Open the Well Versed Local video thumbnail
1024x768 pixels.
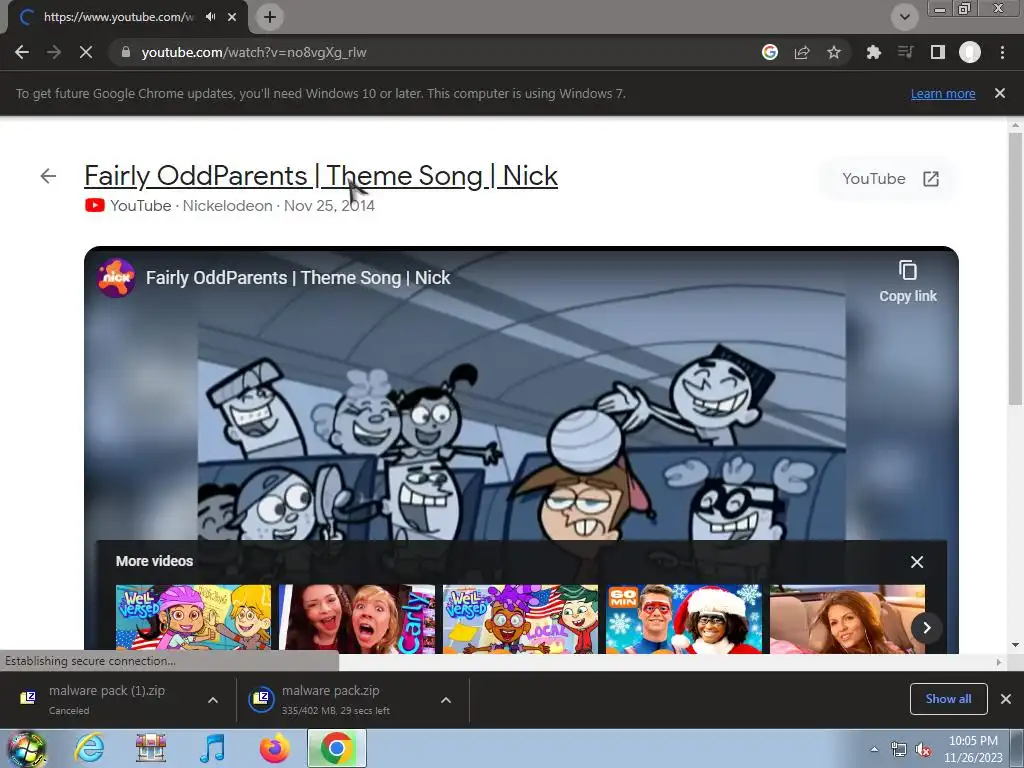[520, 619]
